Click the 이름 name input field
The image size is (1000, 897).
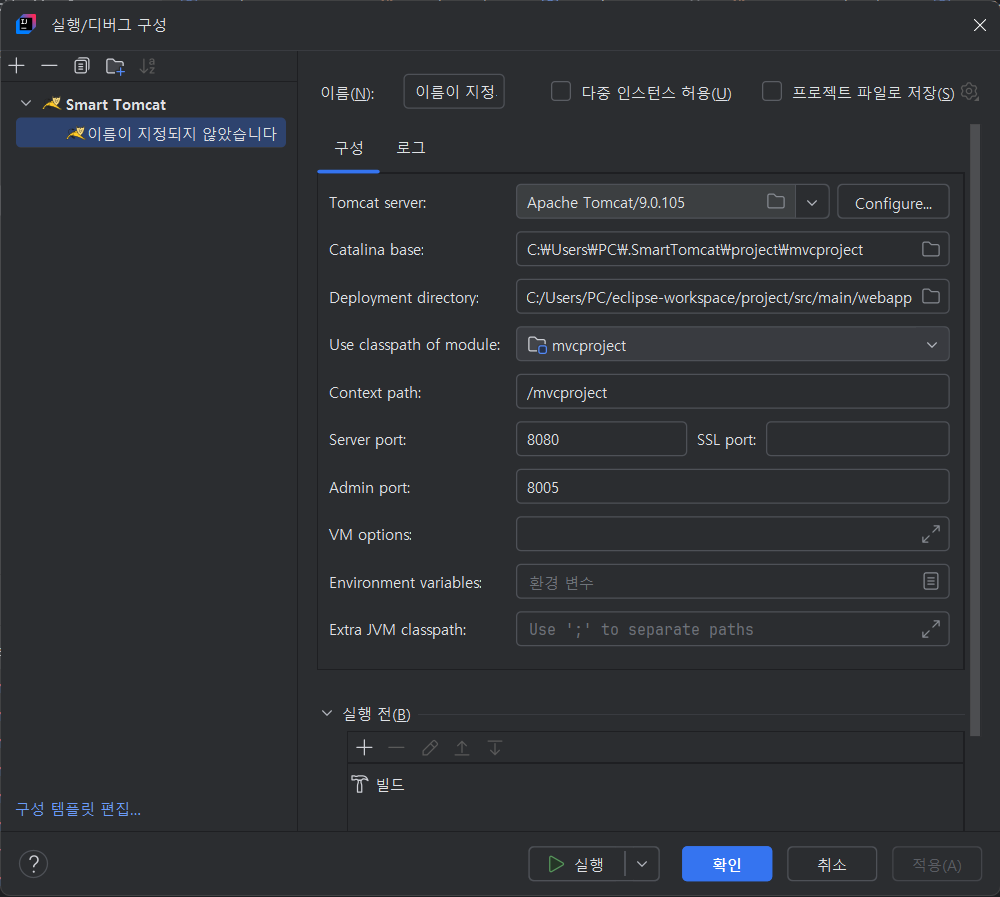tap(454, 91)
